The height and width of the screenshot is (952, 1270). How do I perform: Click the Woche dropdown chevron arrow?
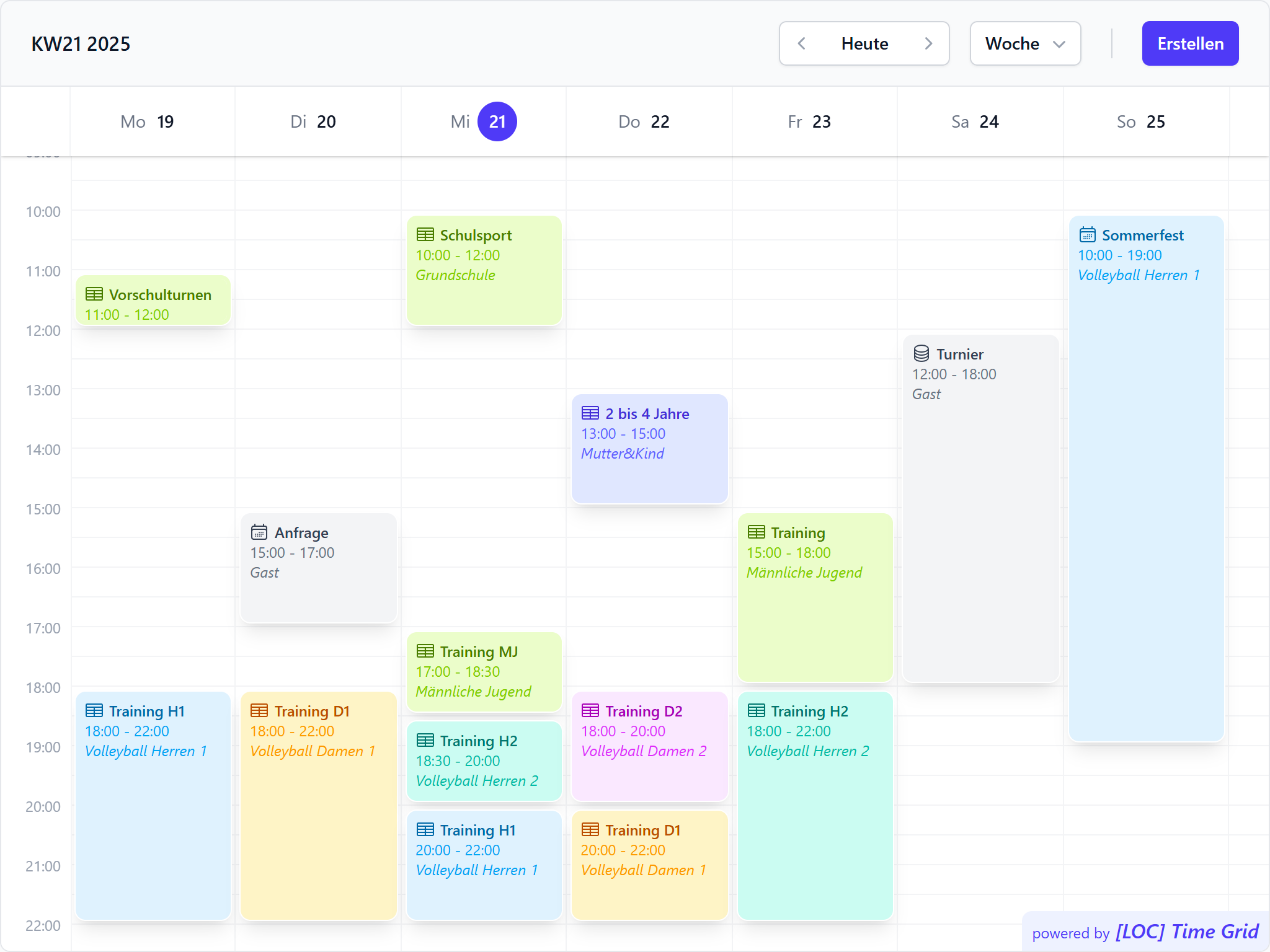[1059, 44]
